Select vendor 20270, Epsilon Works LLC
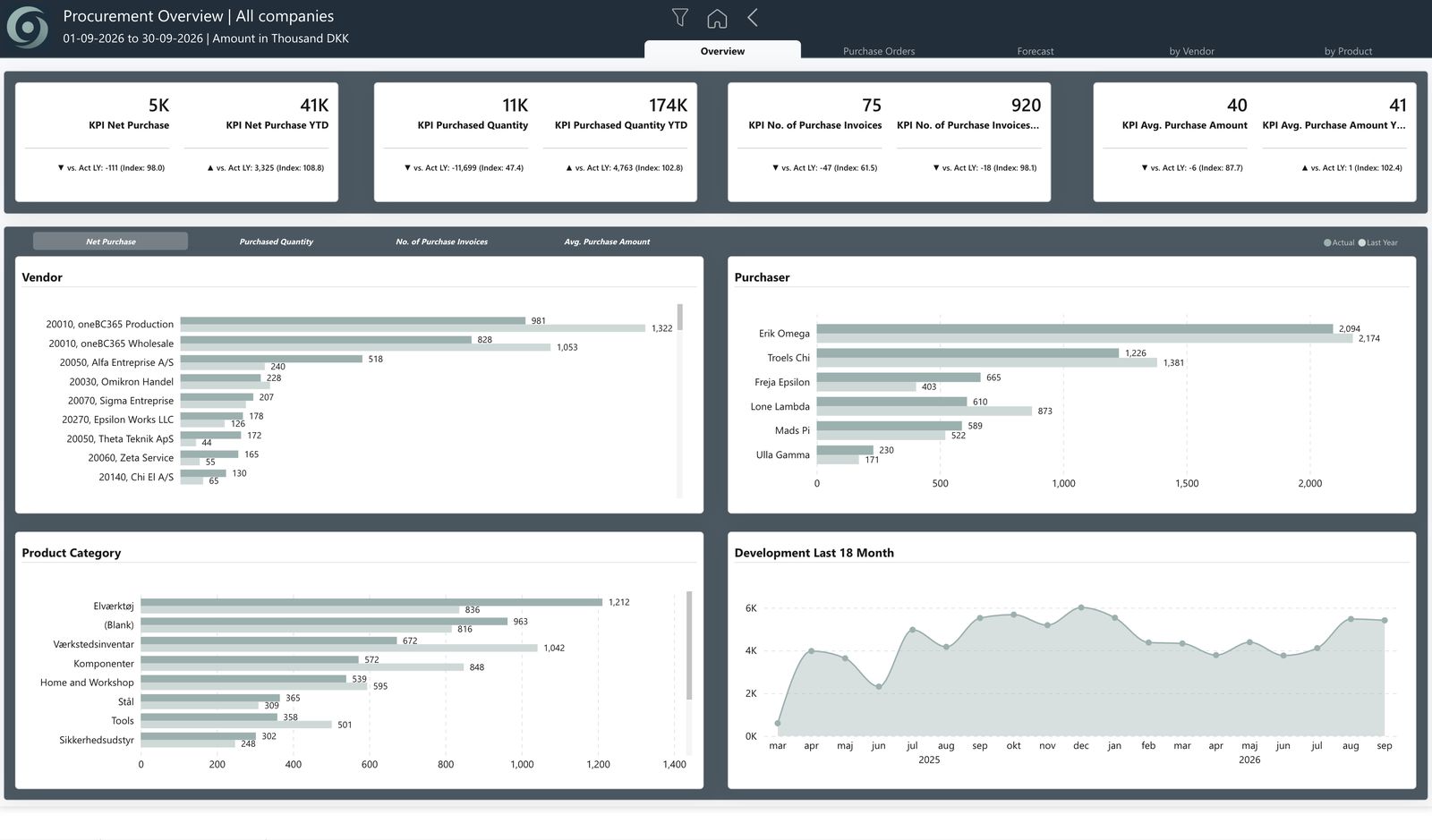 point(118,420)
